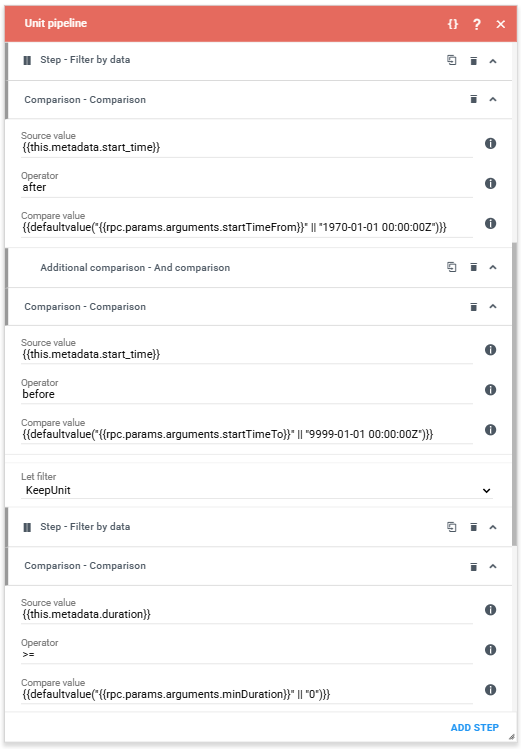Viewport: 521px width, 749px height.
Task: Open the JSON code view braces icon
Action: point(453,24)
